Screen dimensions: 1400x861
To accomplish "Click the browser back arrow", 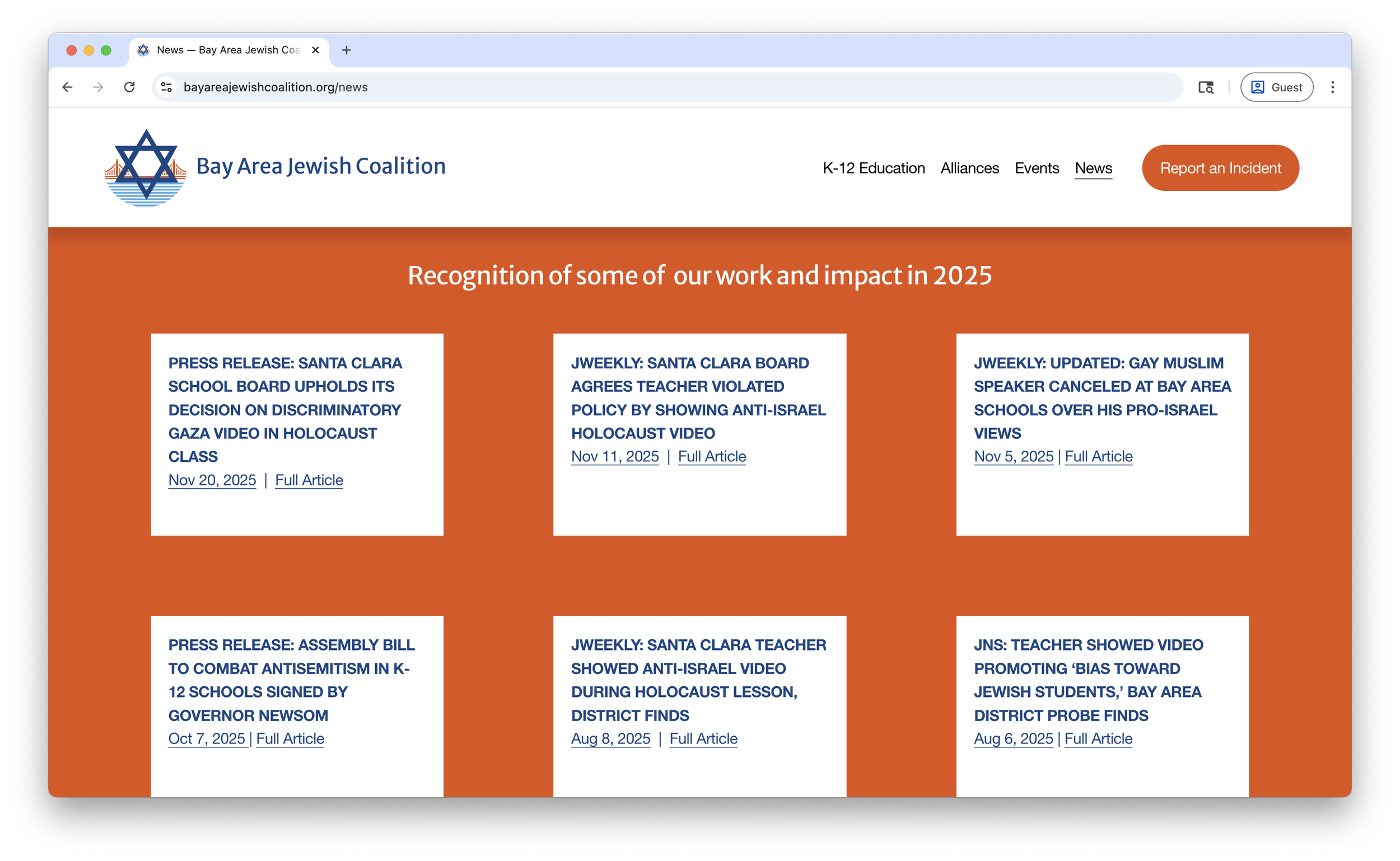I will 67,87.
